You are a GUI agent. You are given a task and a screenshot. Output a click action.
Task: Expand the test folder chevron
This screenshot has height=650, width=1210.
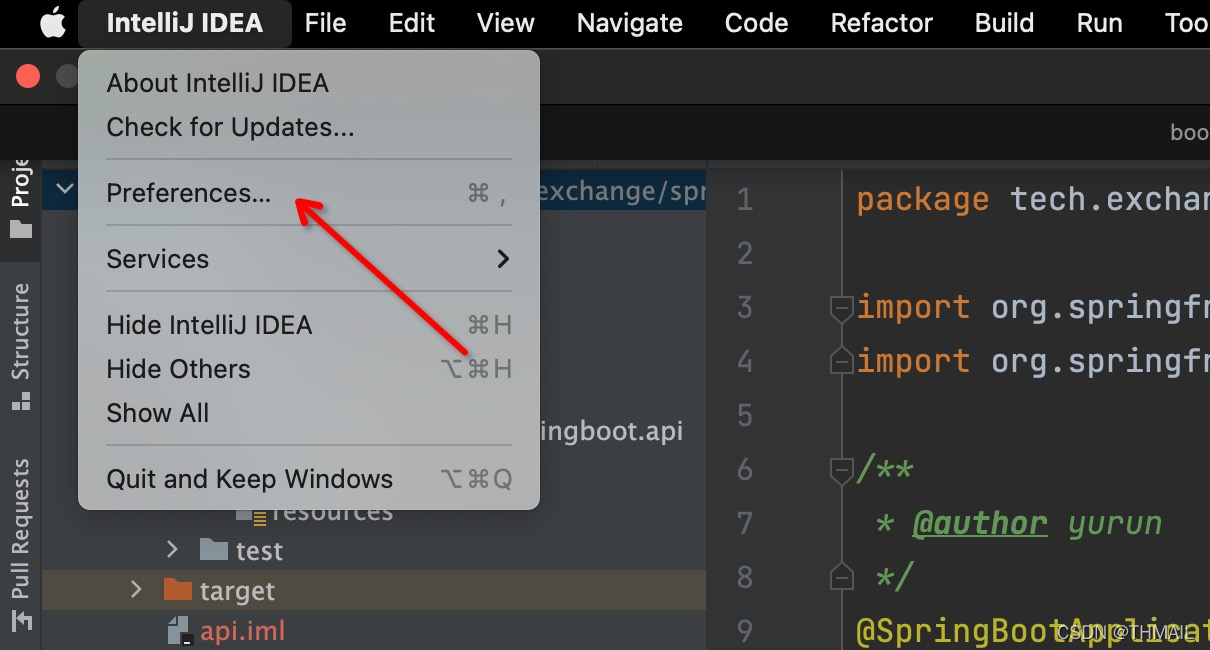click(172, 550)
